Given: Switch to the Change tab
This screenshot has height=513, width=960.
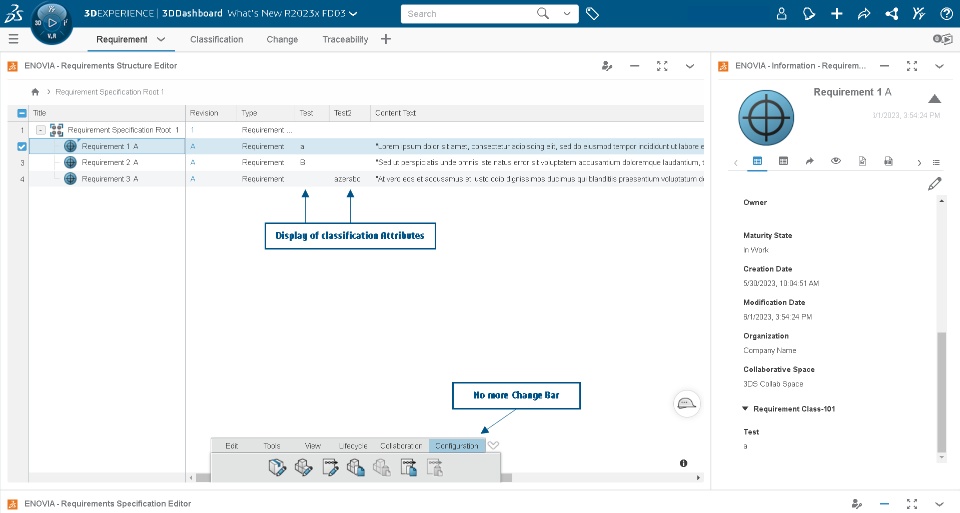Looking at the screenshot, I should pyautogui.click(x=282, y=39).
